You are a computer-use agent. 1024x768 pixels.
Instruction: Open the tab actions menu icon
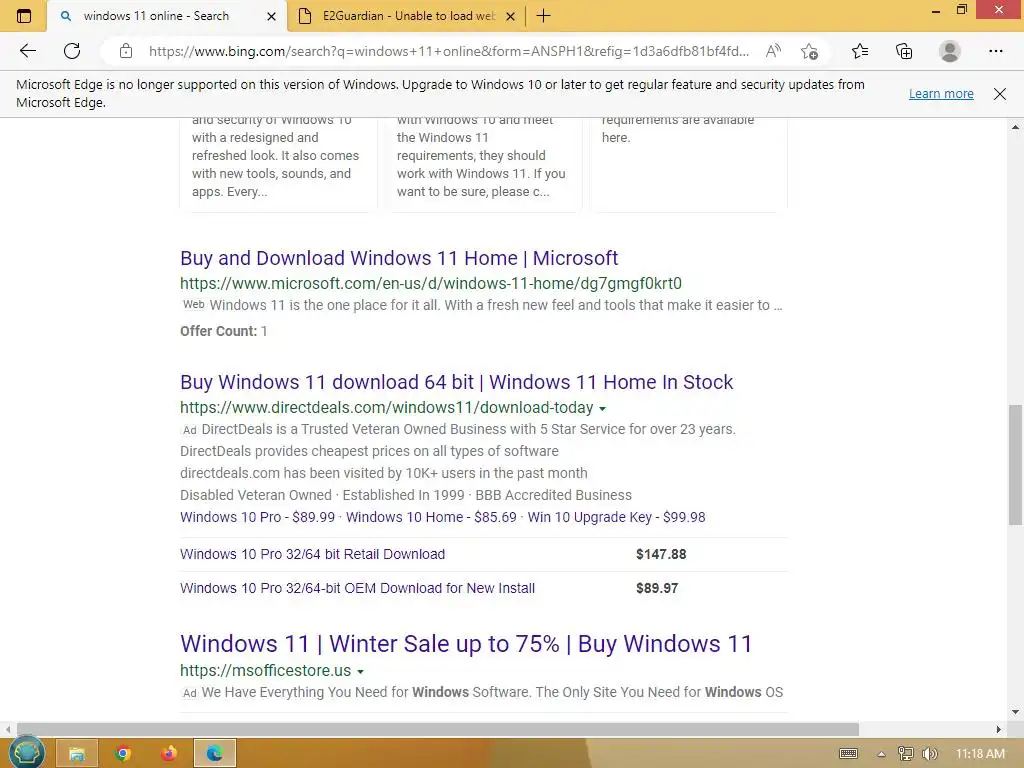[x=24, y=16]
